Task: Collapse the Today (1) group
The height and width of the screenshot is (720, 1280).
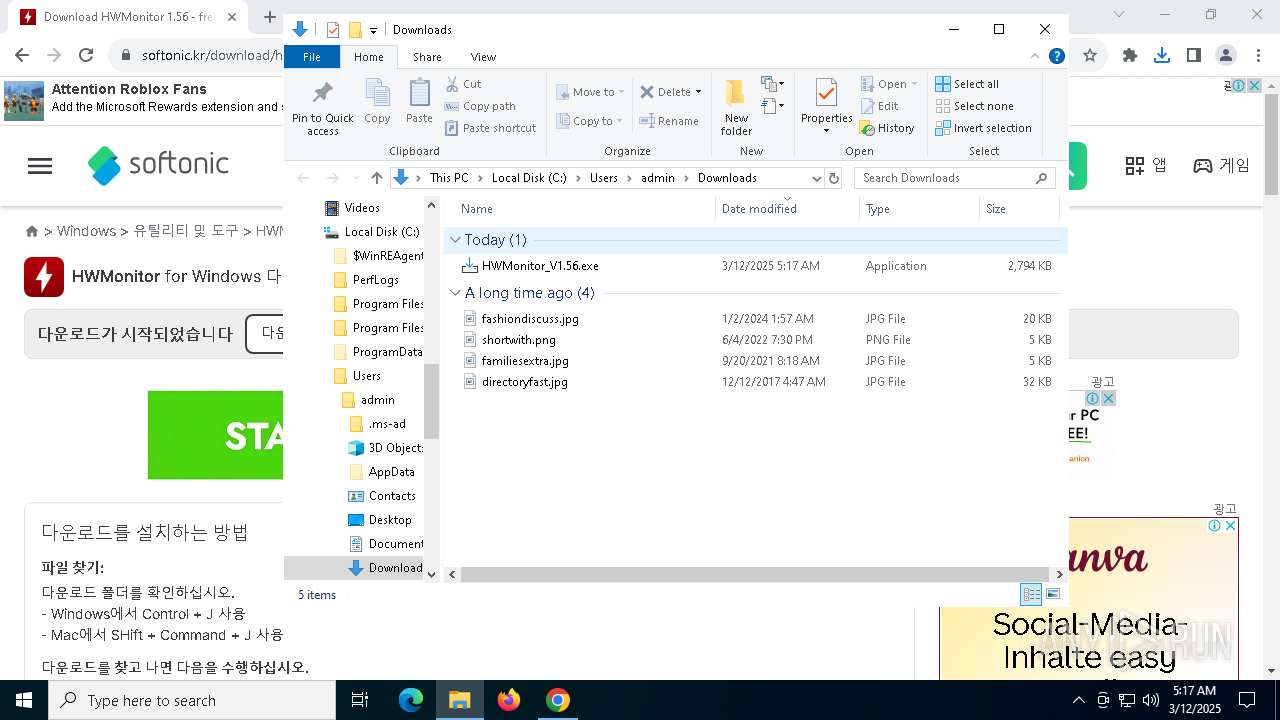Action: coord(456,240)
